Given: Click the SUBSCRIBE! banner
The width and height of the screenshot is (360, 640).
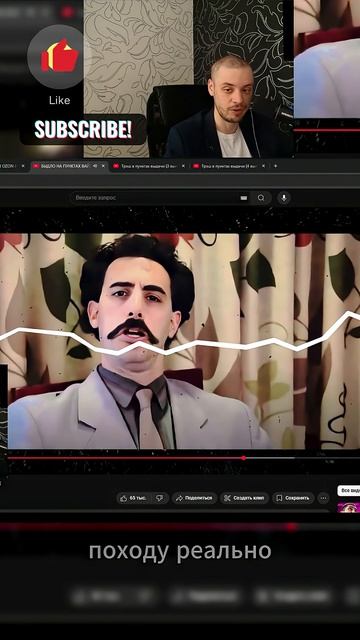Looking at the screenshot, I should [83, 130].
